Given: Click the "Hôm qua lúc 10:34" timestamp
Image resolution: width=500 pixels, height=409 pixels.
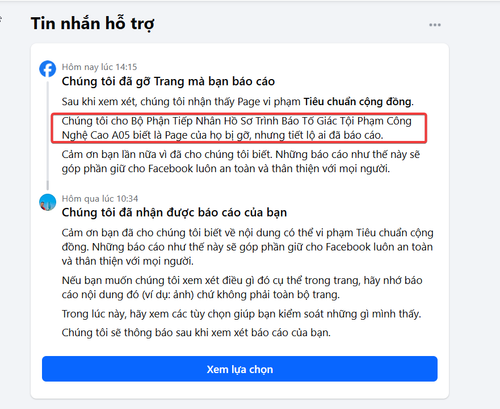Looking at the screenshot, I should click(x=100, y=199).
